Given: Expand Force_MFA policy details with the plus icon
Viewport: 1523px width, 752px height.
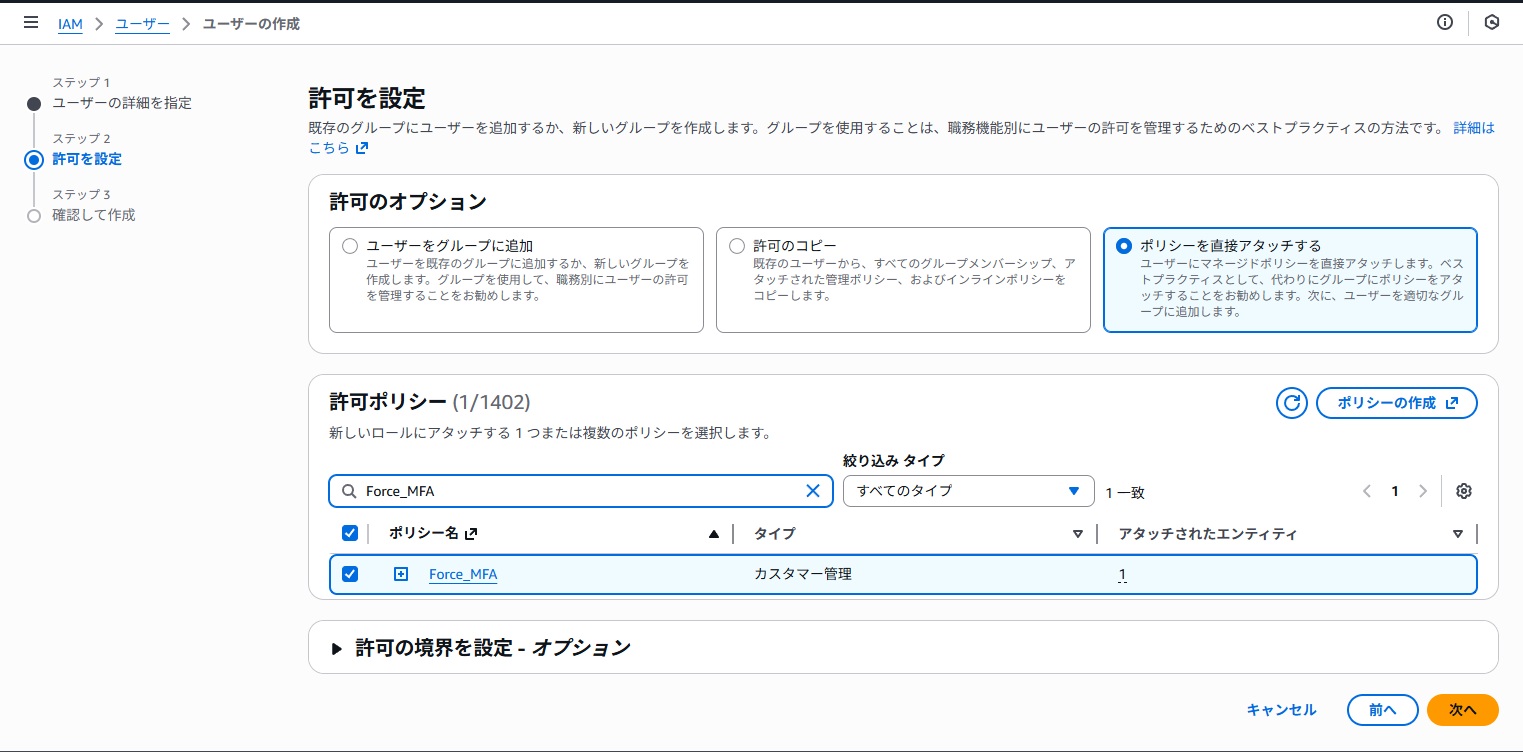Looking at the screenshot, I should (401, 574).
